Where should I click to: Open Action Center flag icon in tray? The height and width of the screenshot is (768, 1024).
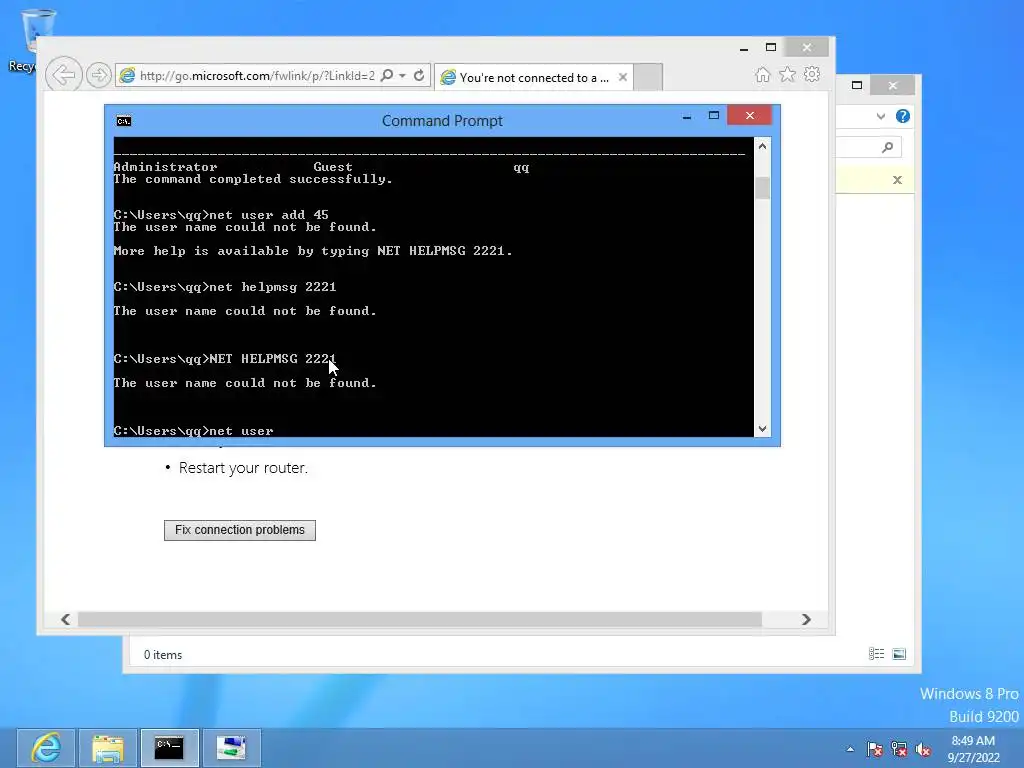tap(875, 749)
